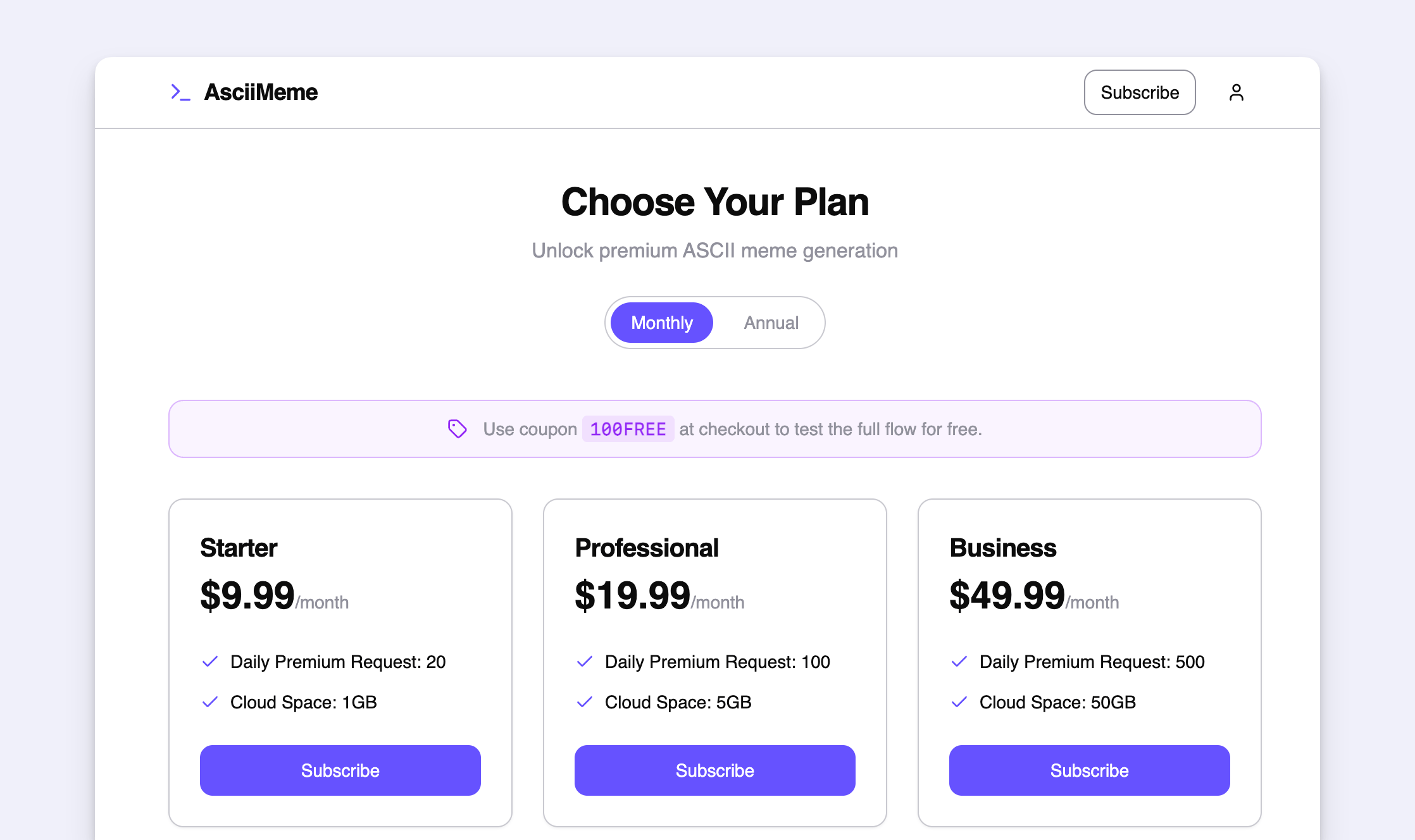The height and width of the screenshot is (840, 1415).
Task: Click the Professional $19.99 price
Action: [632, 595]
